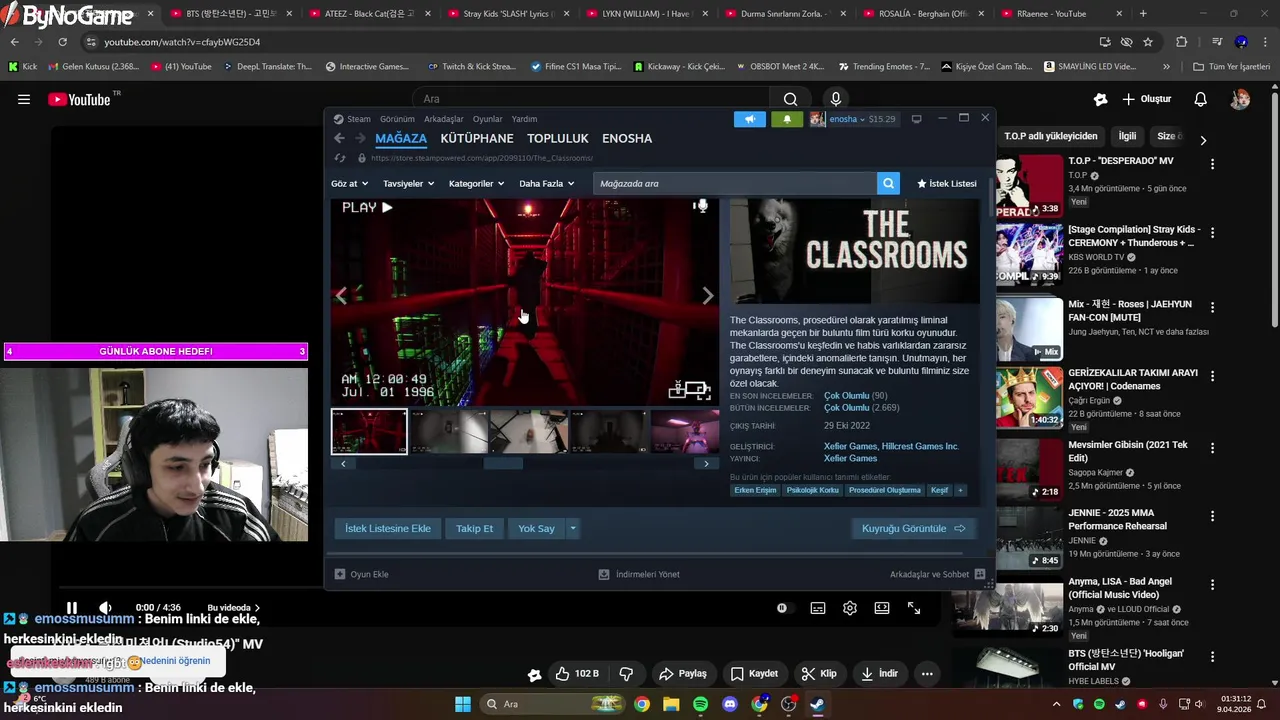Toggle YouTube autoplay switch
1280x720 pixels.
(x=782, y=608)
